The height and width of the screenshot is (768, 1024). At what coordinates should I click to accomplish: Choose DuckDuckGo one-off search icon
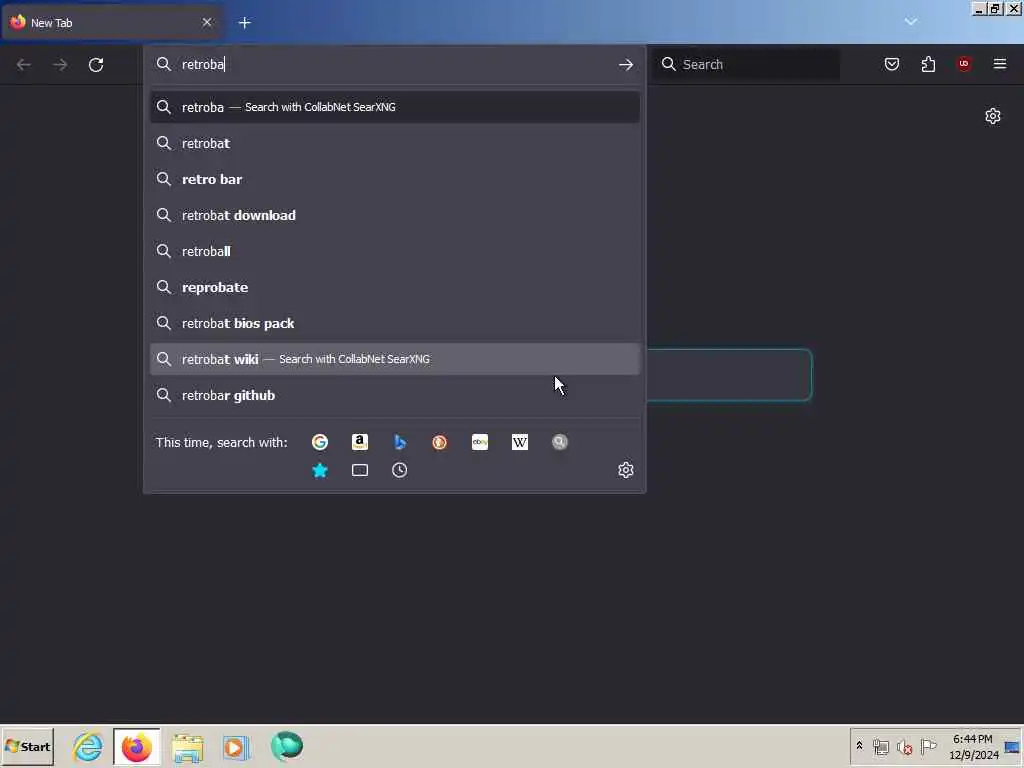click(x=440, y=442)
